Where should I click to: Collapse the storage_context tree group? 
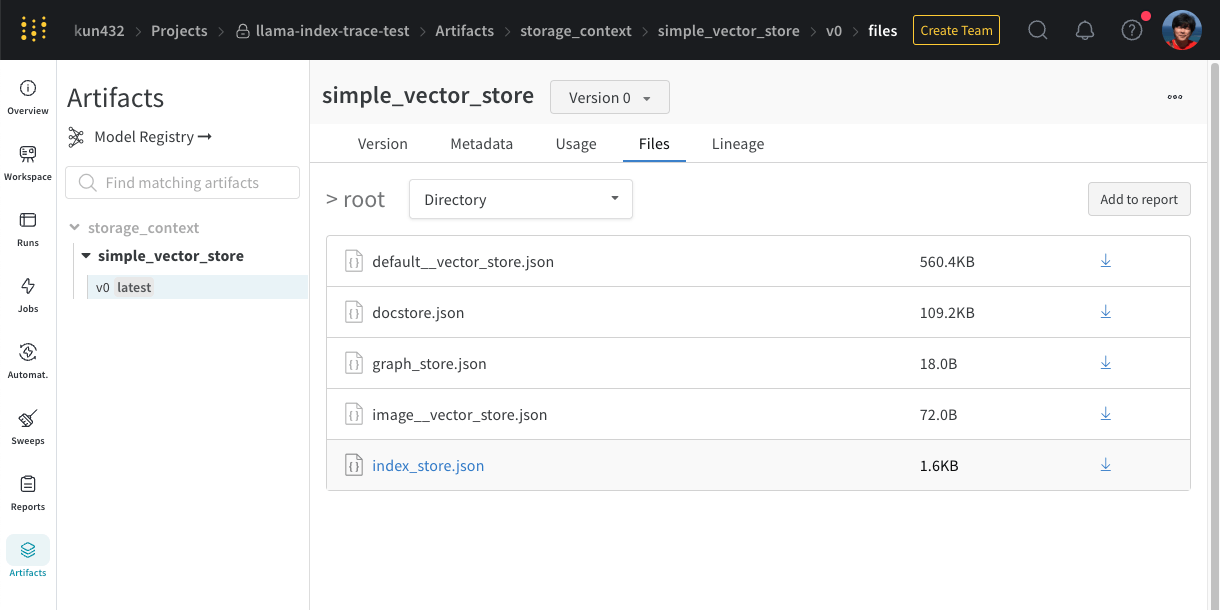coord(76,228)
